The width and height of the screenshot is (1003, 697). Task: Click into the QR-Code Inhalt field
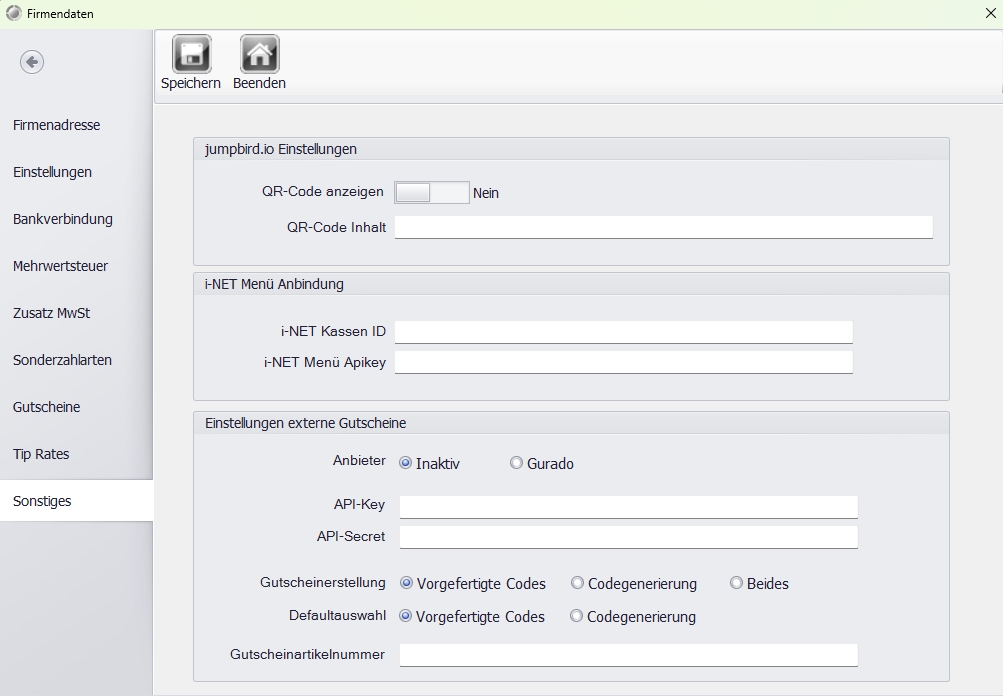[x=663, y=227]
